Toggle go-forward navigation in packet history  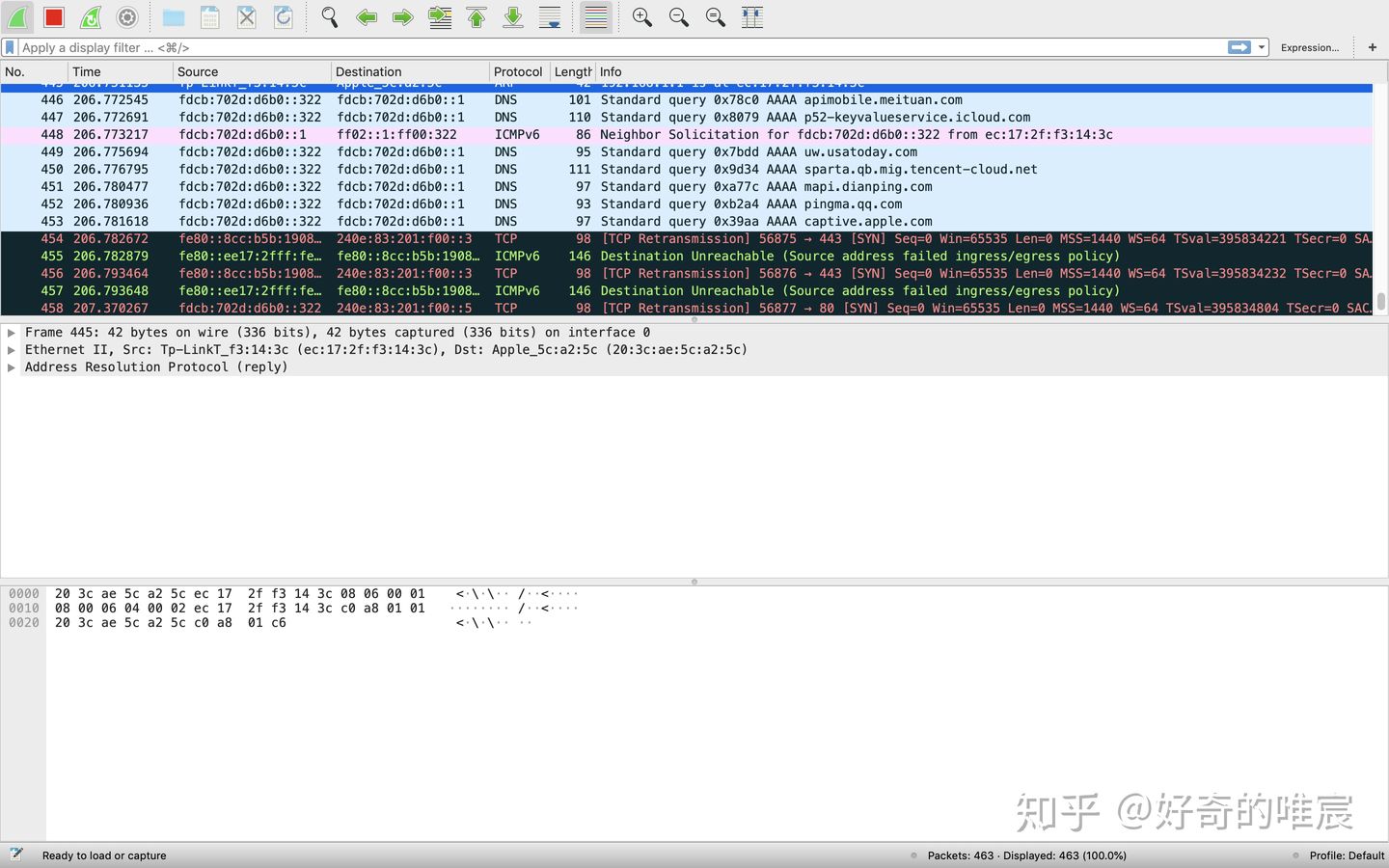point(402,17)
